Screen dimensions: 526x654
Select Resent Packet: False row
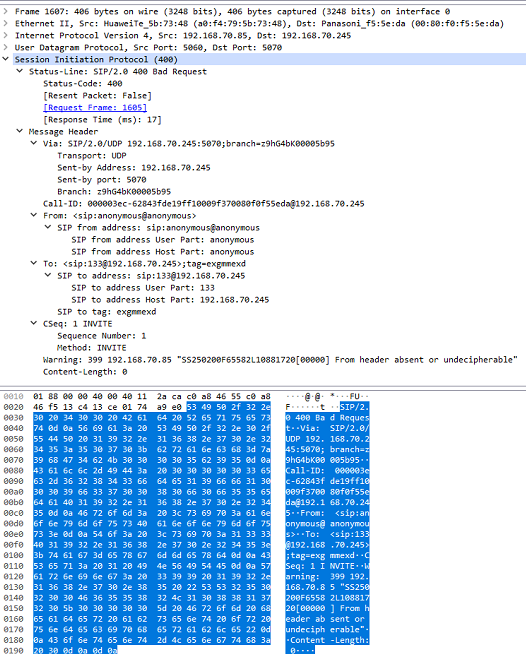tap(97, 96)
